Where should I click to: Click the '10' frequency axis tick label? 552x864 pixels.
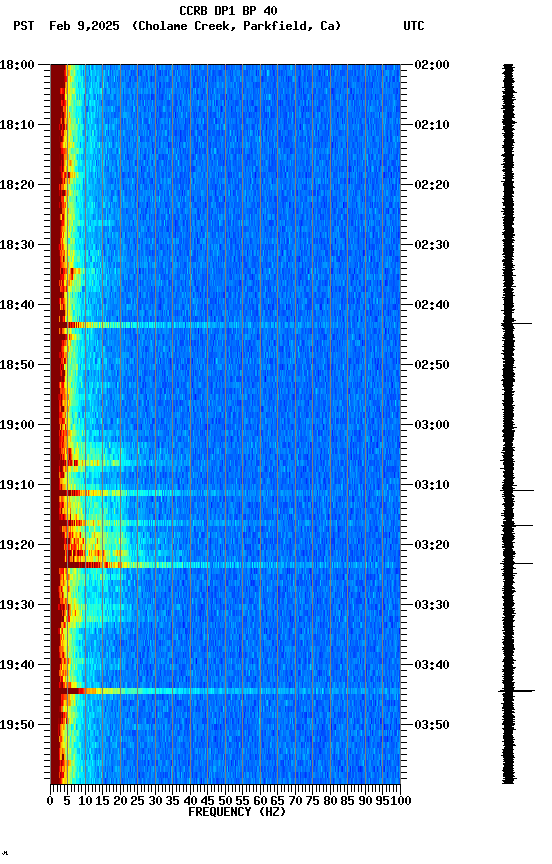coord(85,802)
